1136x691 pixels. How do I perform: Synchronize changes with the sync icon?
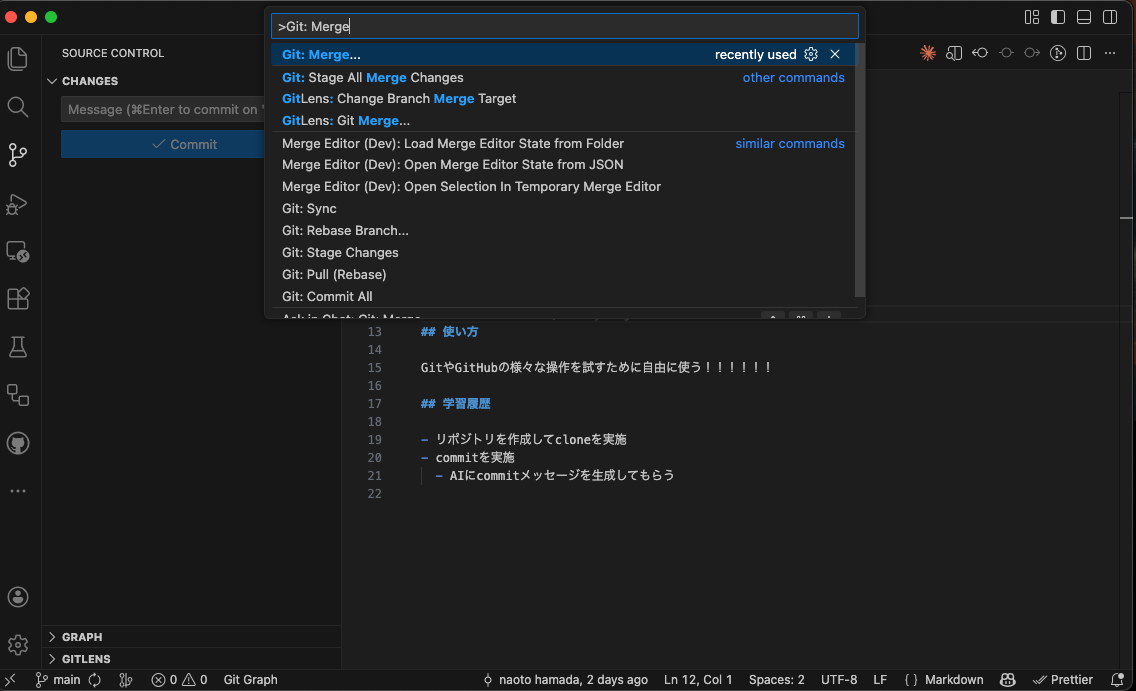point(95,679)
